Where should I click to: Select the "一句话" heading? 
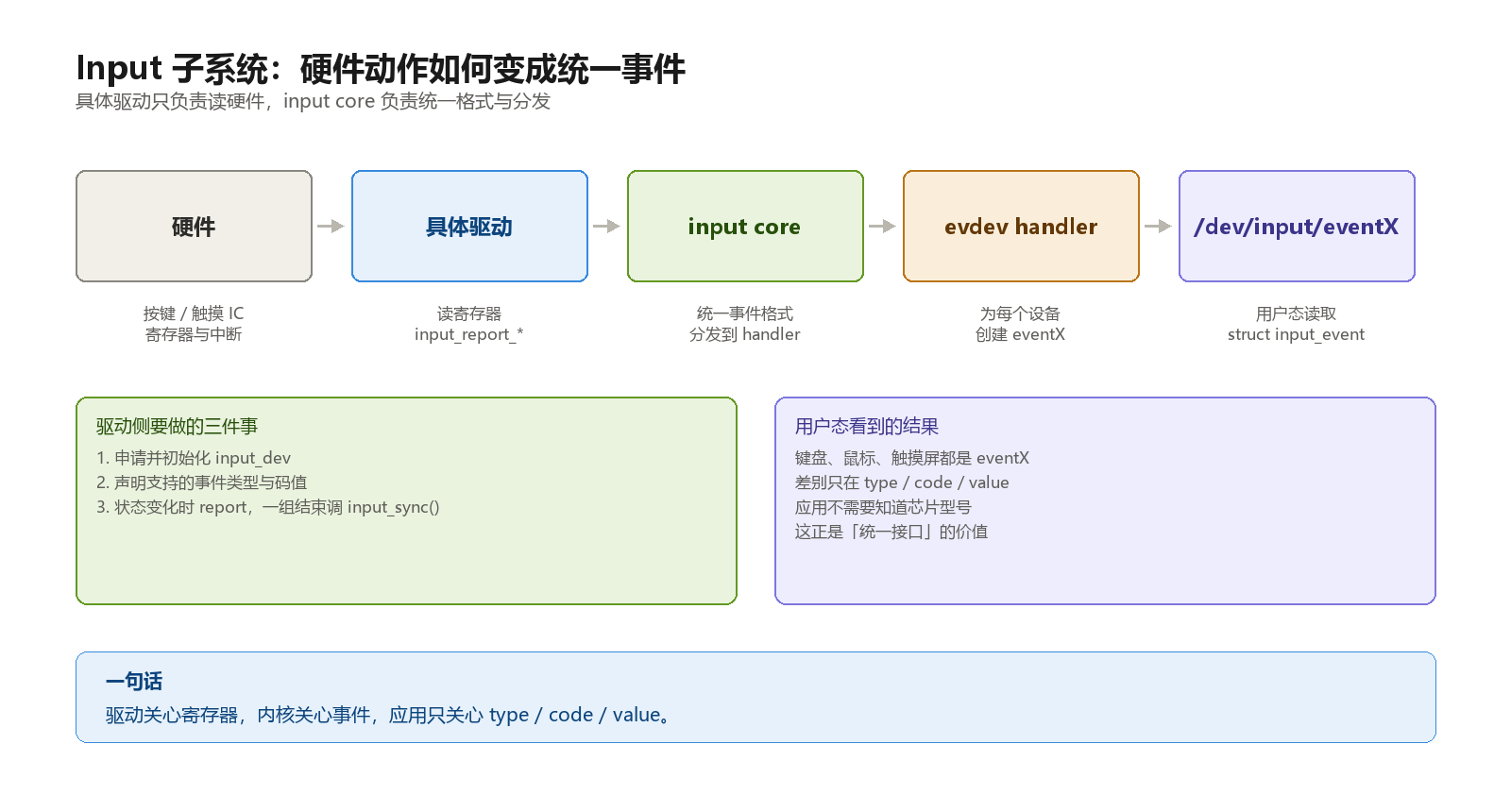tap(134, 682)
